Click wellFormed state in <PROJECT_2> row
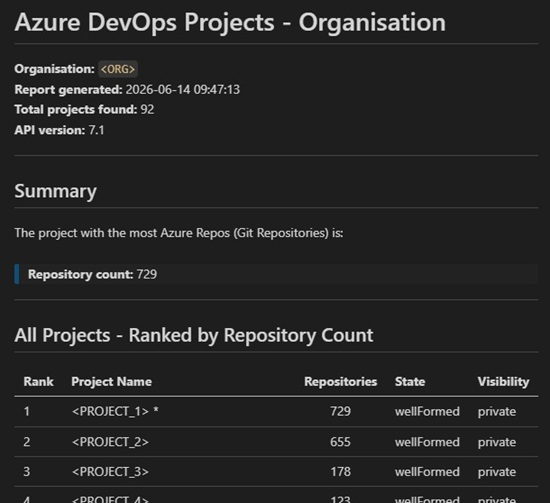550x503 pixels. point(427,442)
